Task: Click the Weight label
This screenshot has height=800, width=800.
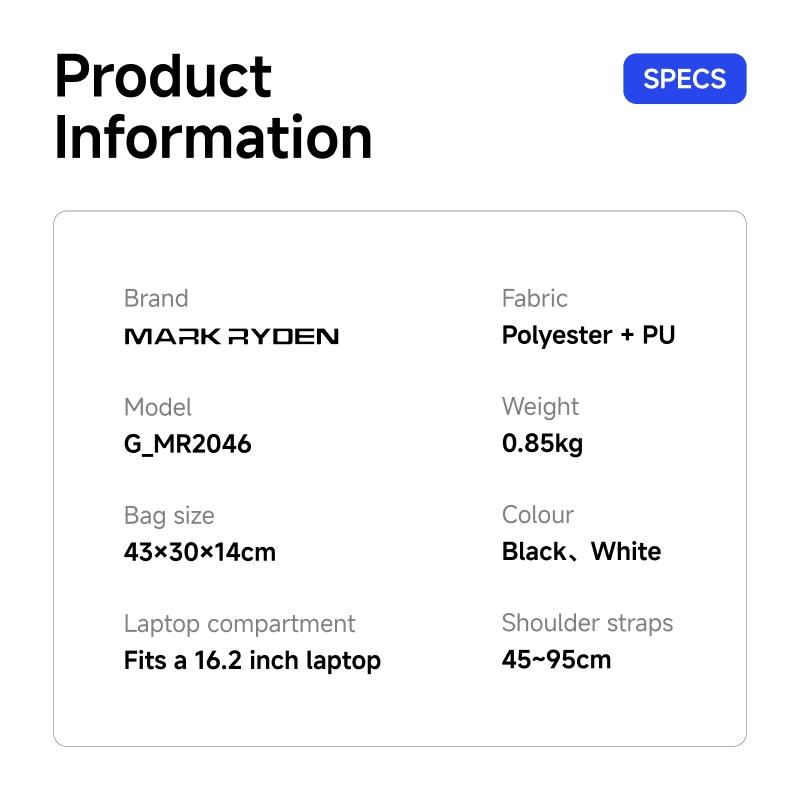Action: pyautogui.click(x=540, y=407)
